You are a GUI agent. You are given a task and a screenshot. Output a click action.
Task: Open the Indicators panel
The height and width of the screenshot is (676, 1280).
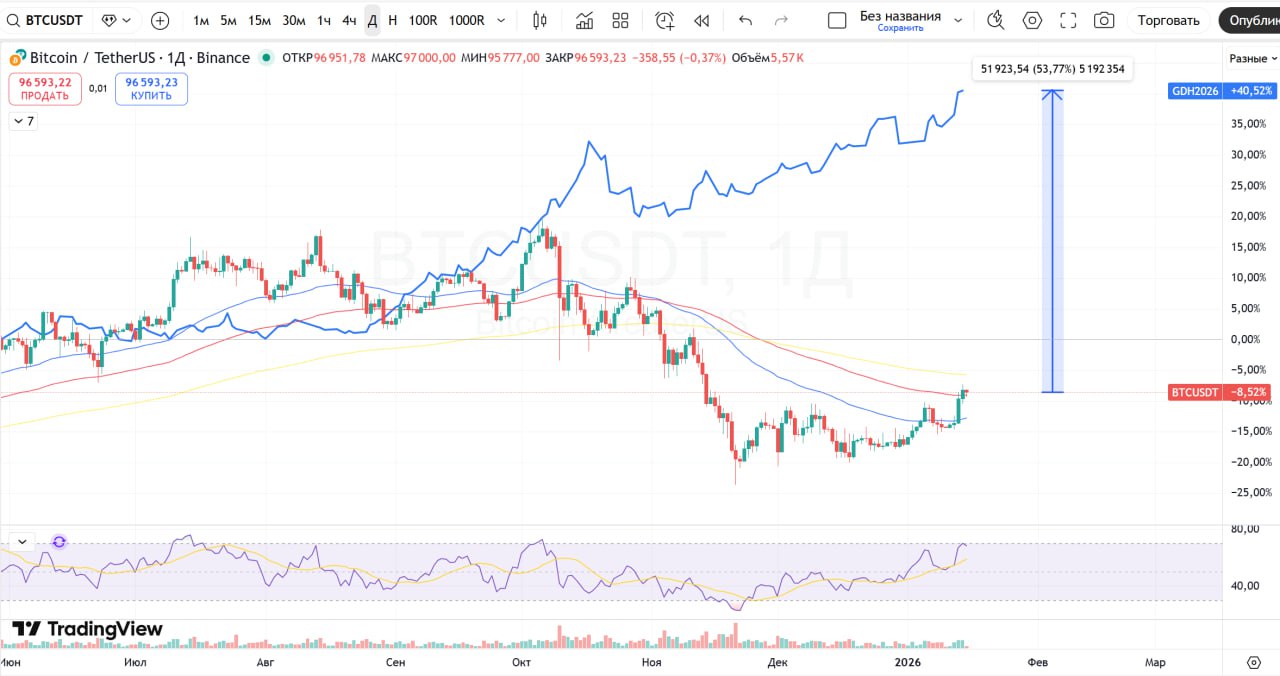coord(584,20)
